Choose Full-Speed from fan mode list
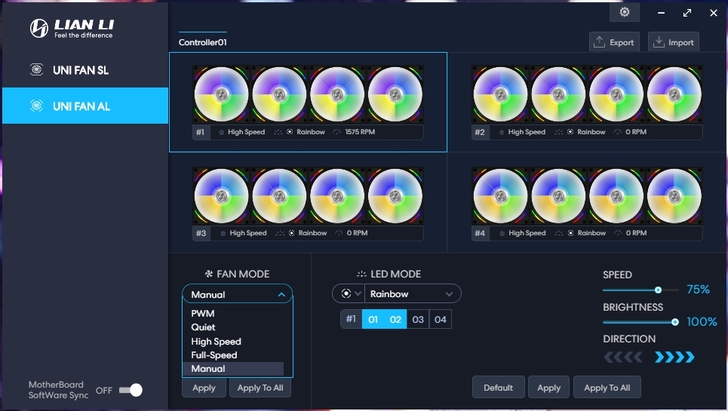728x411 pixels. 214,355
